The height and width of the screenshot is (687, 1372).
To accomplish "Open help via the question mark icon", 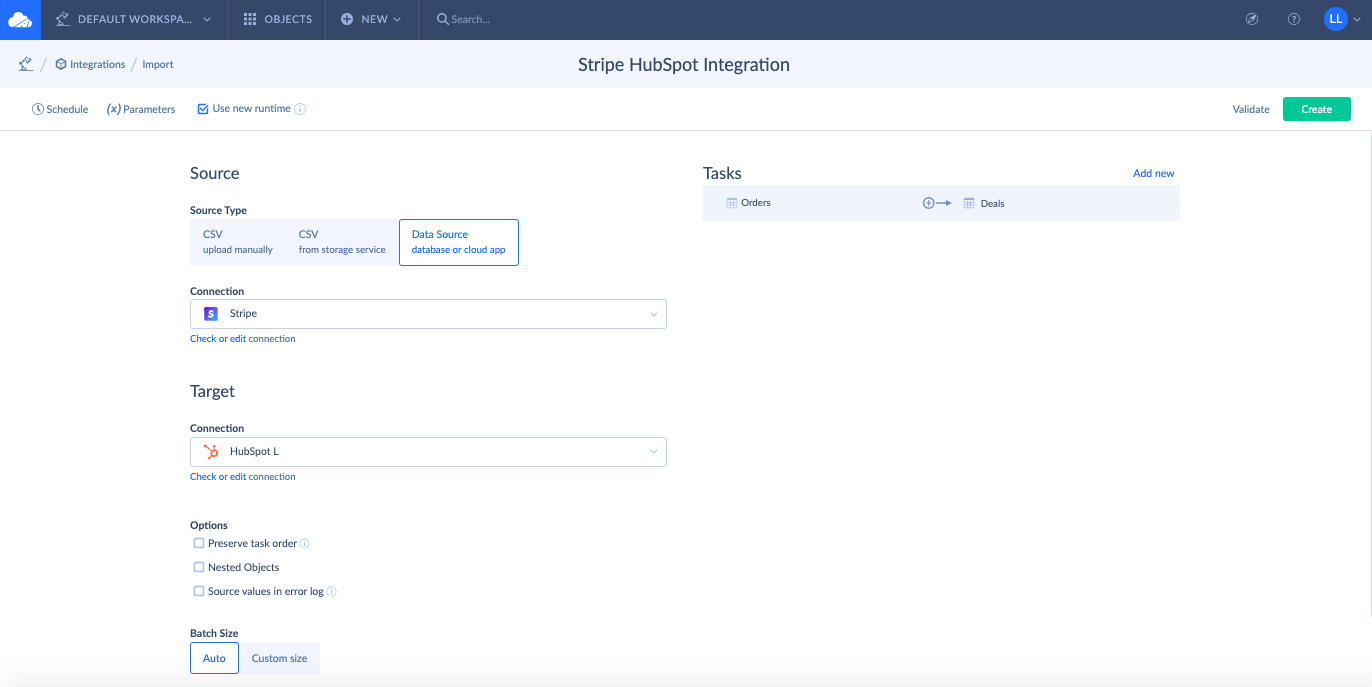I will (x=1293, y=18).
